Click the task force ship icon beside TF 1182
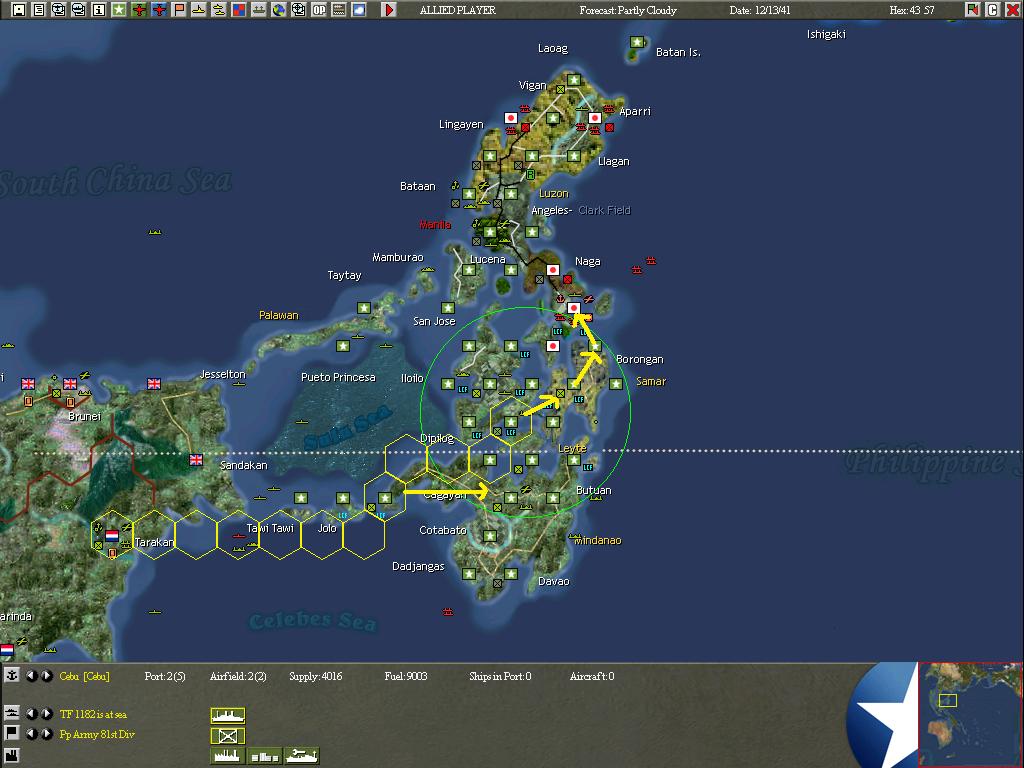This screenshot has height=768, width=1024. click(12, 713)
